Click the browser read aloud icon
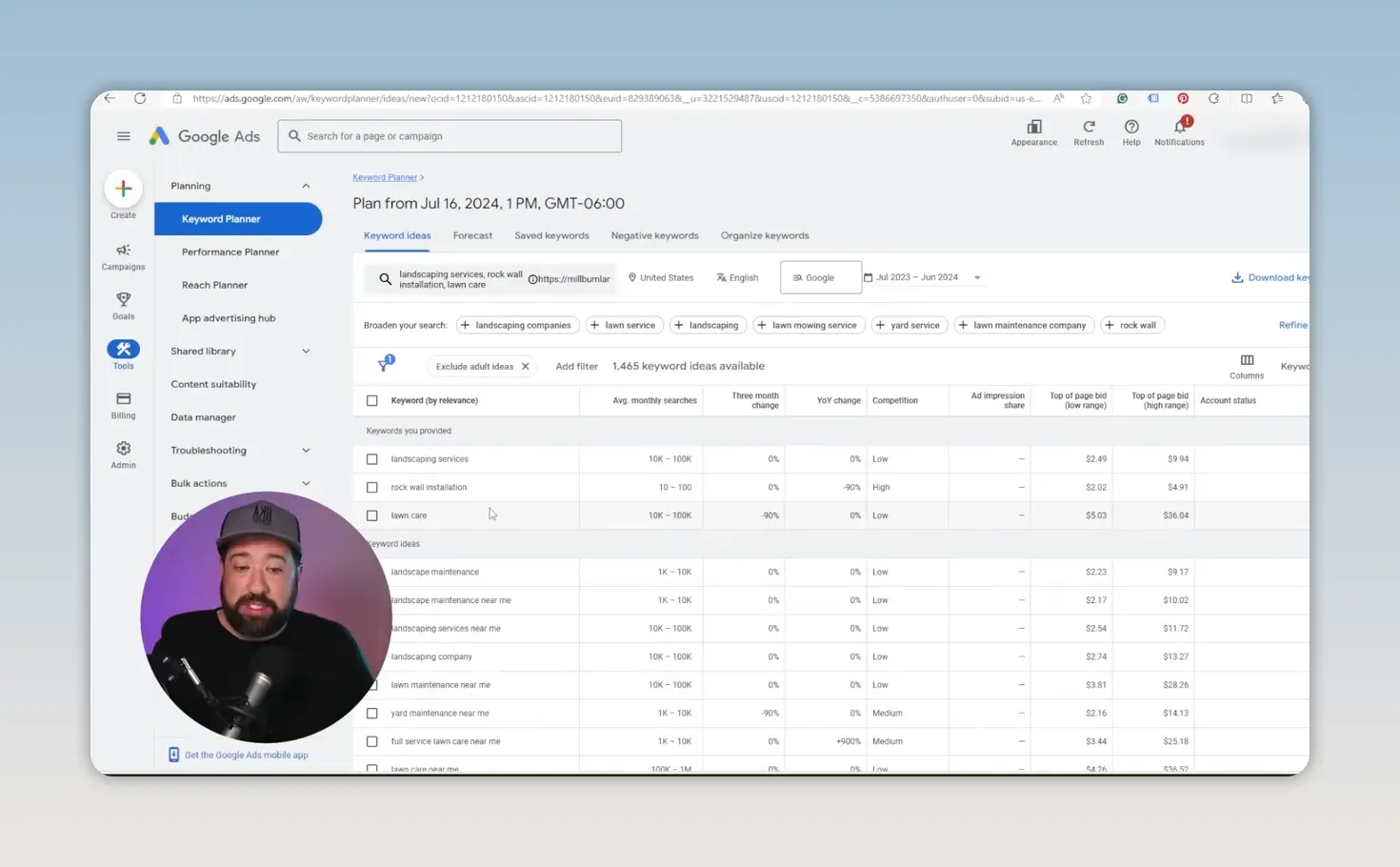1400x867 pixels. tap(1058, 98)
